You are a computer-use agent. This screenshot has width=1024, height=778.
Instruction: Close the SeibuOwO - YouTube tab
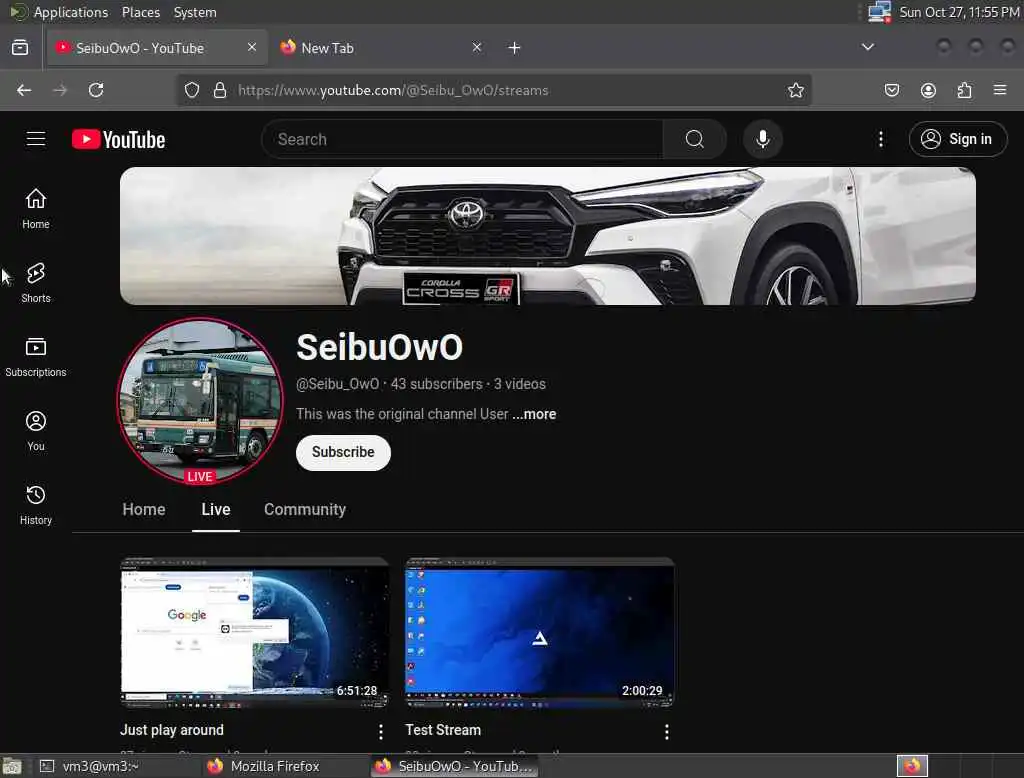click(x=252, y=47)
